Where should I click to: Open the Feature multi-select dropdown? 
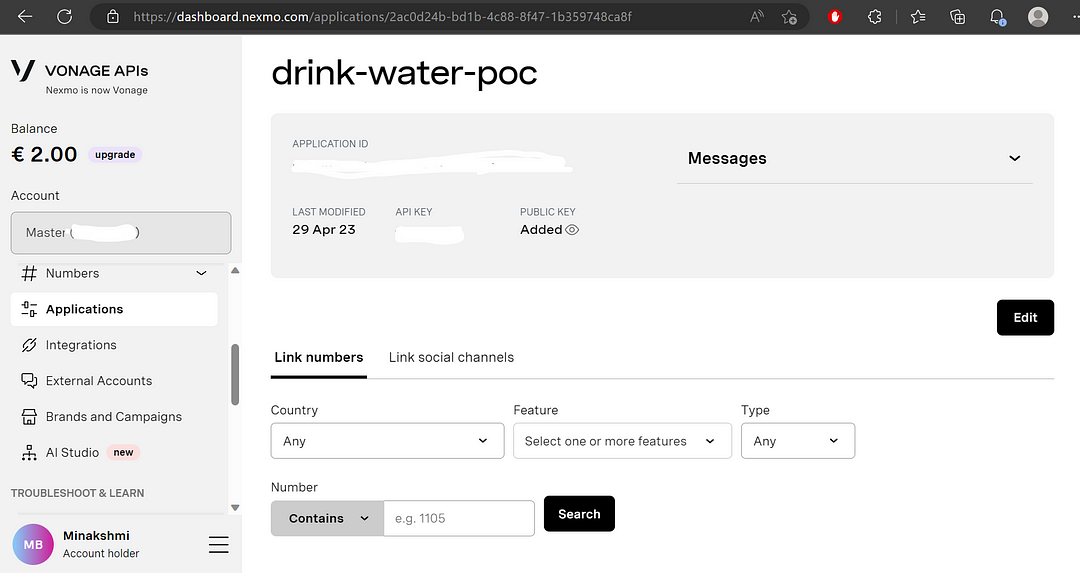pyautogui.click(x=622, y=441)
